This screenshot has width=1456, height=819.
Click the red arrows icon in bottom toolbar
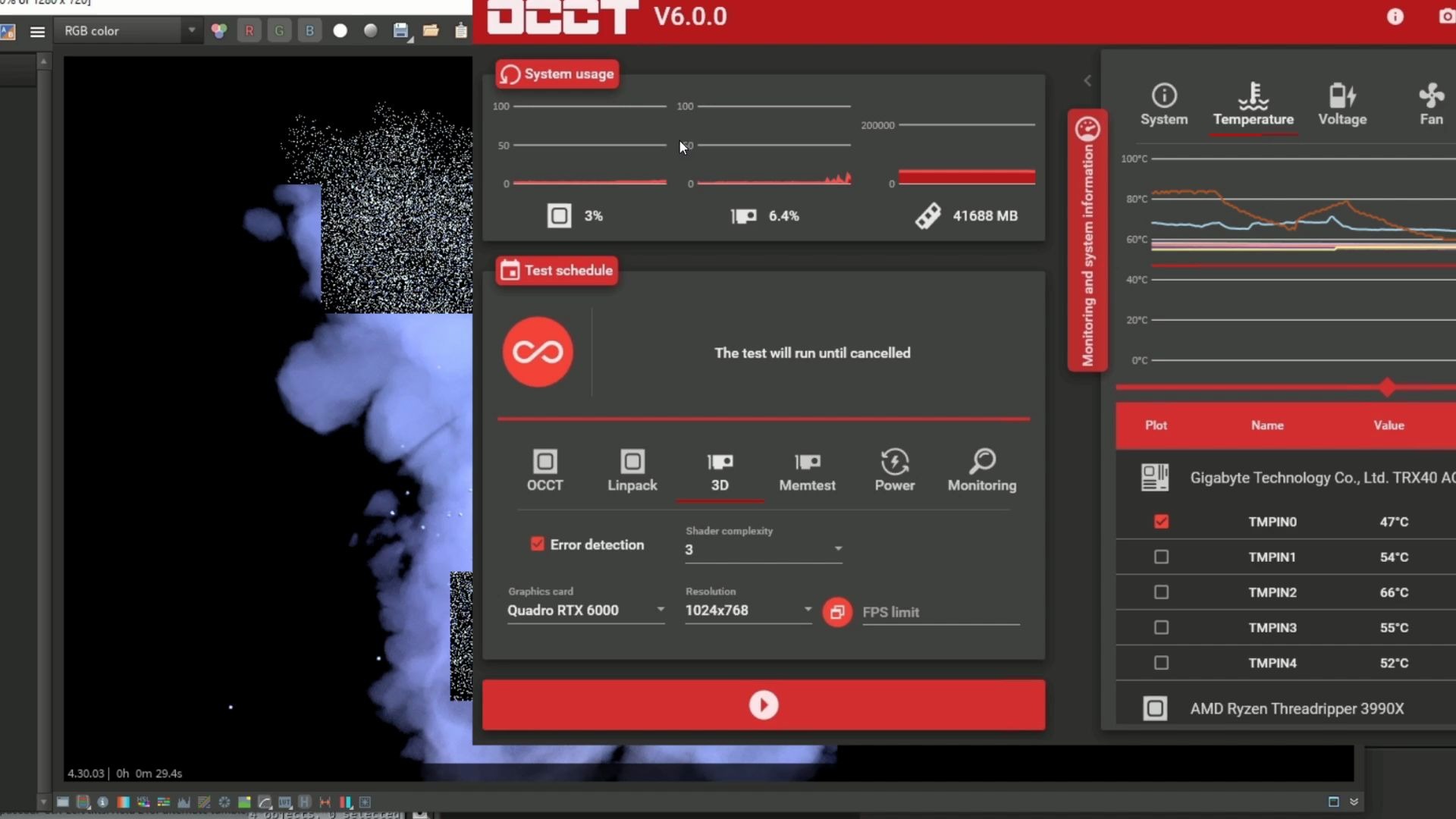tap(325, 802)
